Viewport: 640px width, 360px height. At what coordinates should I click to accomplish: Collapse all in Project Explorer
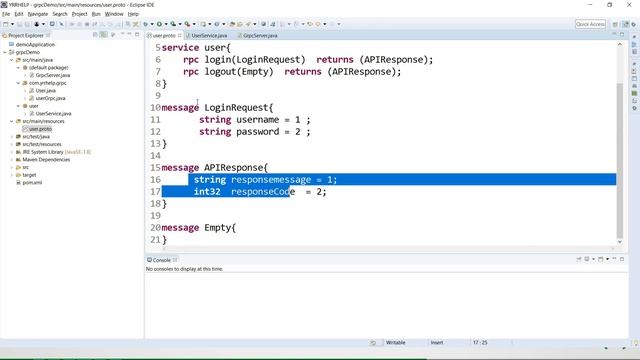point(95,35)
